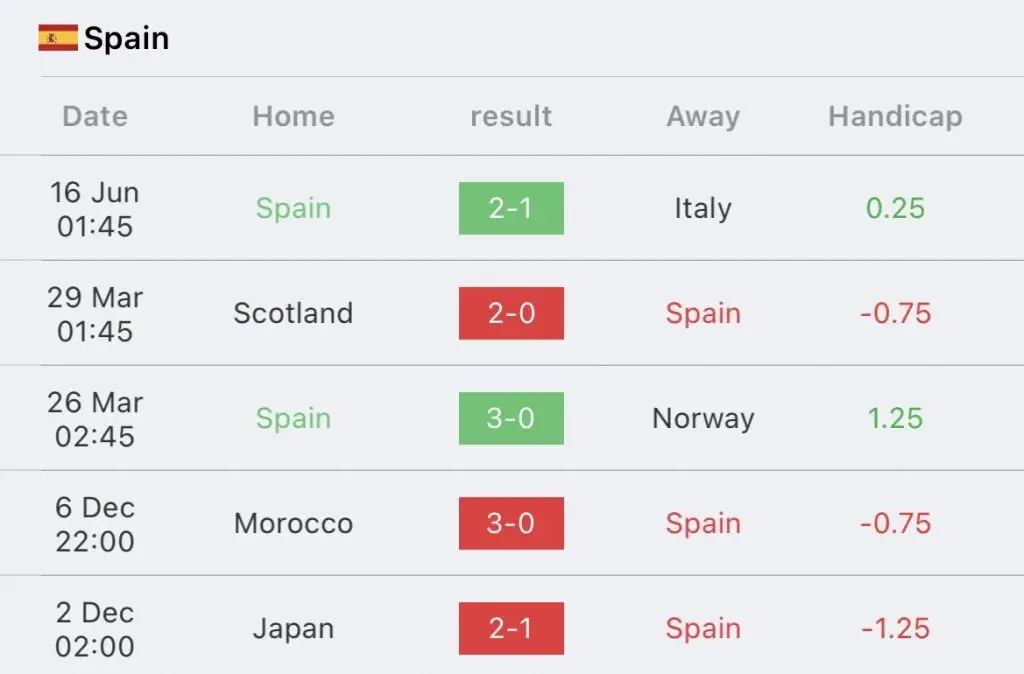The height and width of the screenshot is (674, 1024).
Task: Select the Date column header
Action: click(x=95, y=116)
